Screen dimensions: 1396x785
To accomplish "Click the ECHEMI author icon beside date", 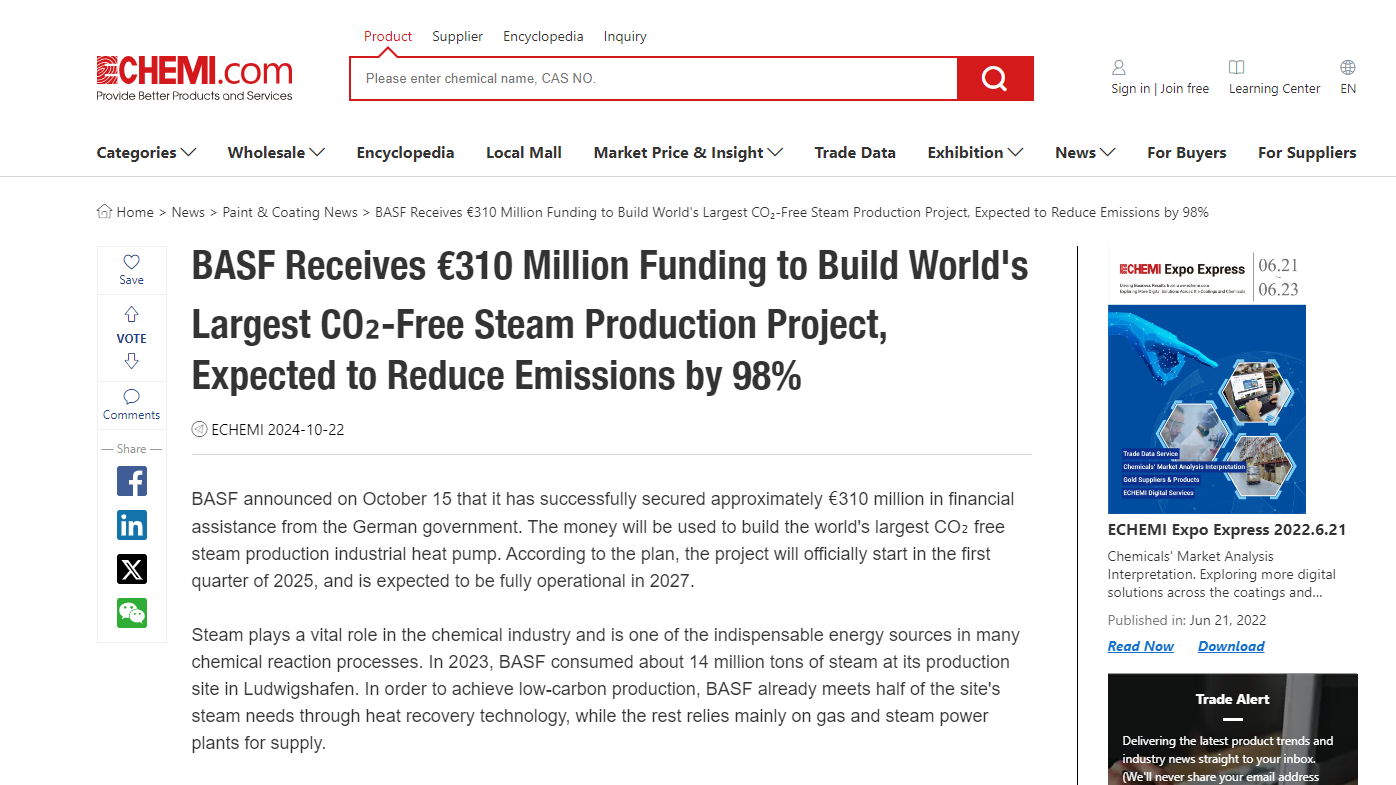I will coord(199,430).
